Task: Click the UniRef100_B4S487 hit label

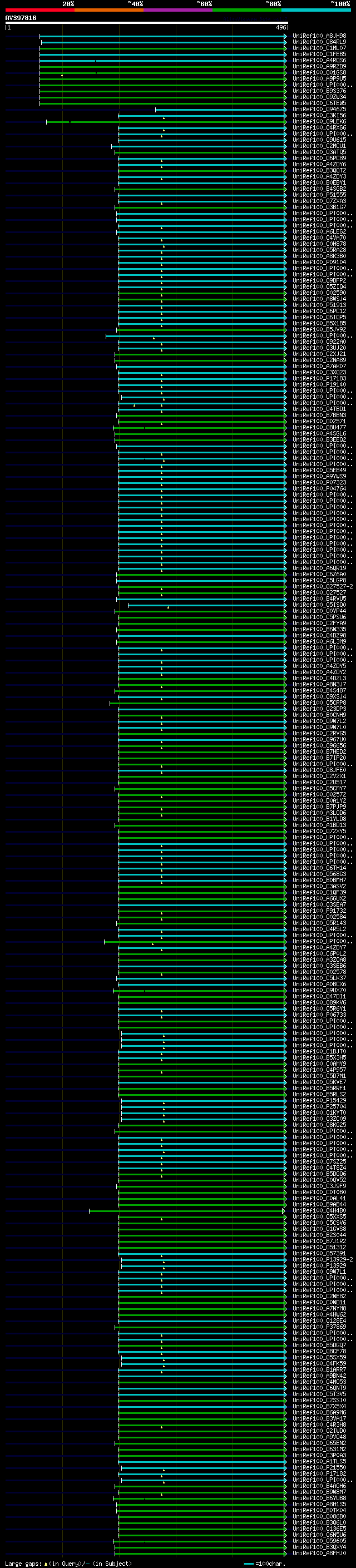Action: click(319, 690)
